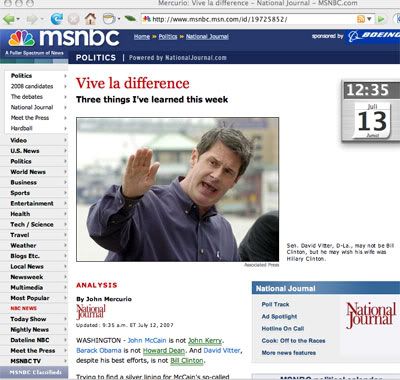Click the gray Stop loading icon
This screenshot has width=400, height=380.
(74, 19)
